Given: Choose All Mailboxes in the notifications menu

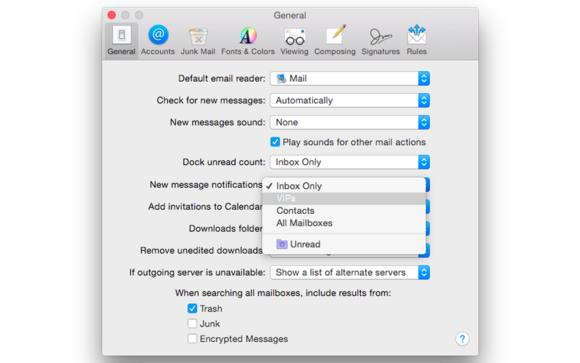Looking at the screenshot, I should click(344, 223).
